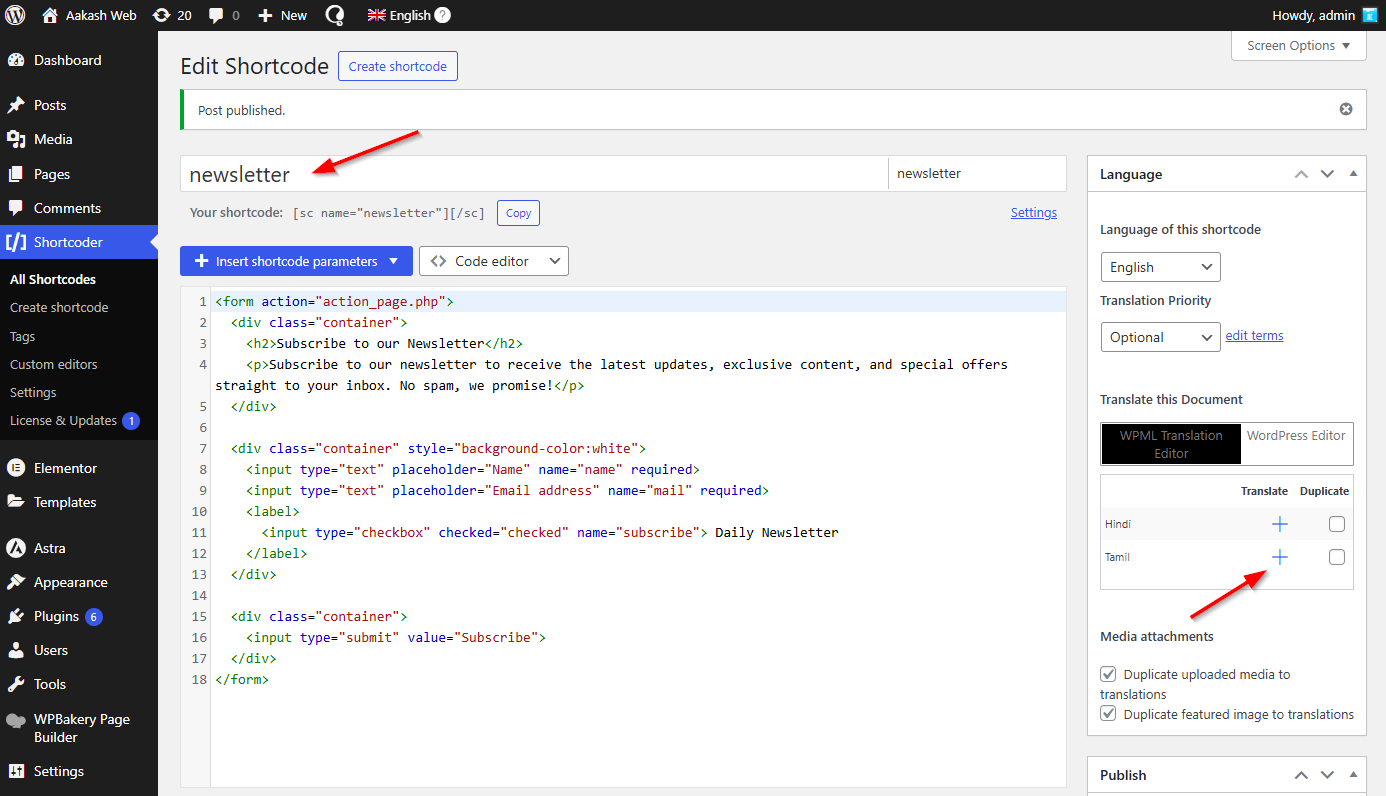Viewport: 1386px width, 796px height.
Task: Go to Aakash Web site home icon
Action: tap(50, 15)
